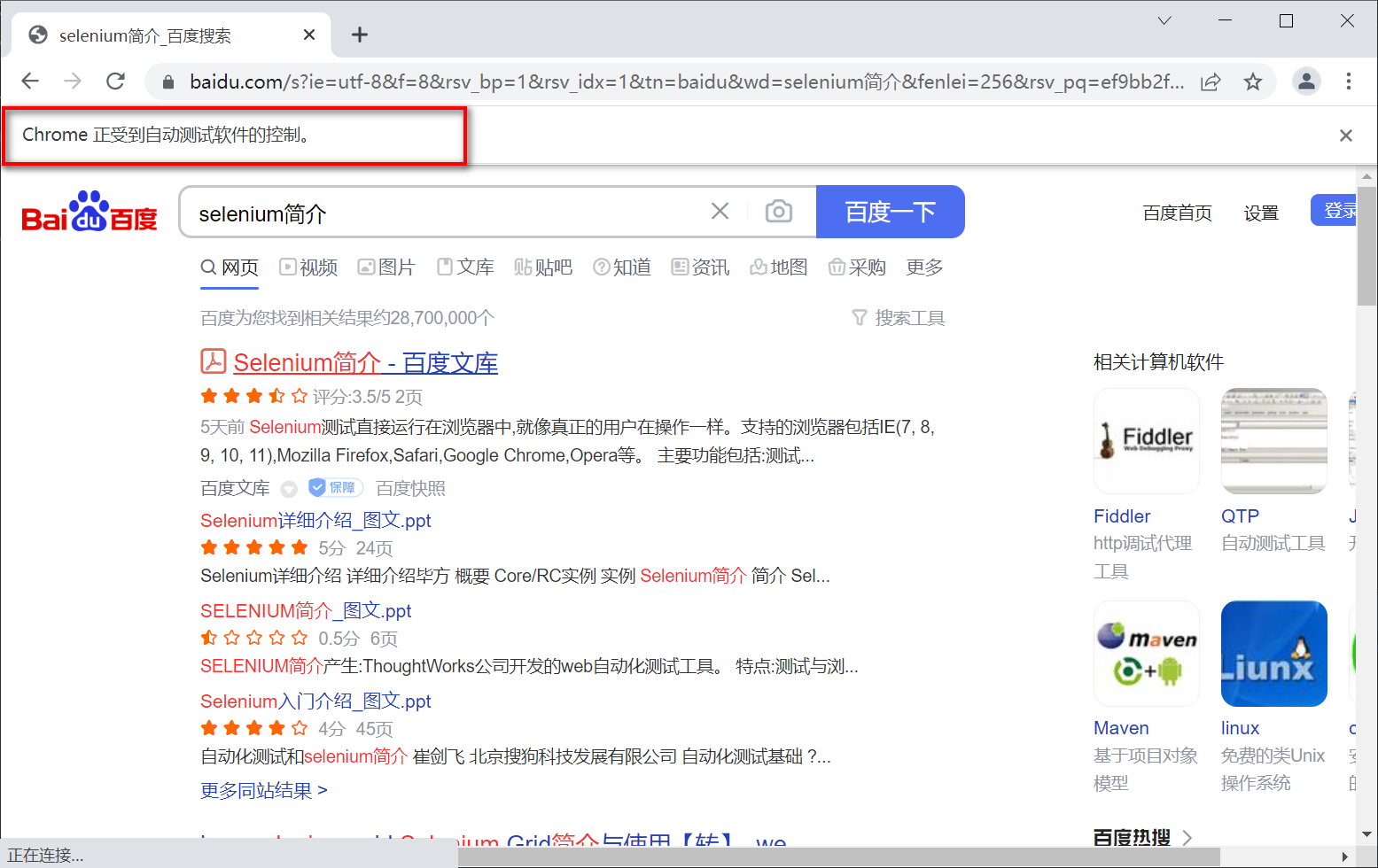This screenshot has height=868, width=1378.
Task: Click the linux software thumbnail
Action: pos(1274,654)
